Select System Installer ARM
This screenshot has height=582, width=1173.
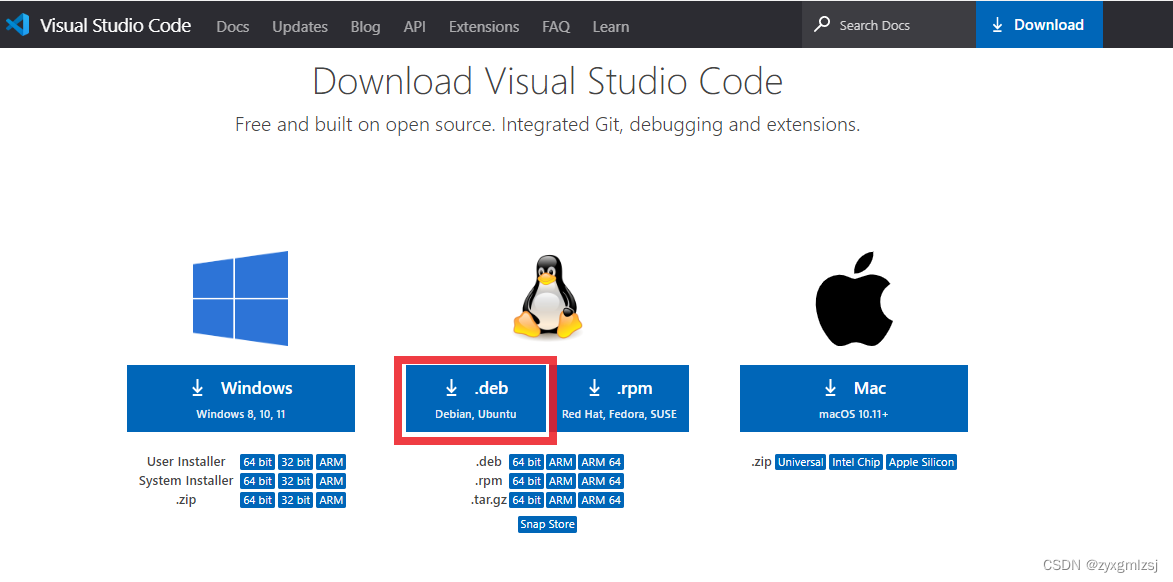[331, 481]
